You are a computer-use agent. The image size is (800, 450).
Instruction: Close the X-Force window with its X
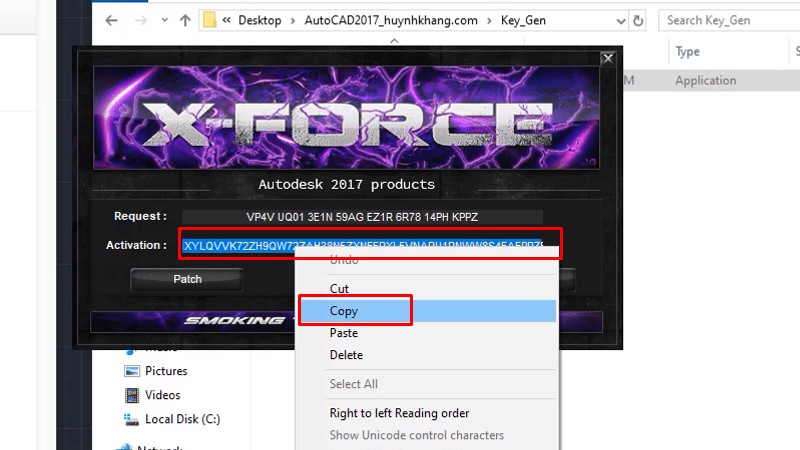click(x=607, y=59)
